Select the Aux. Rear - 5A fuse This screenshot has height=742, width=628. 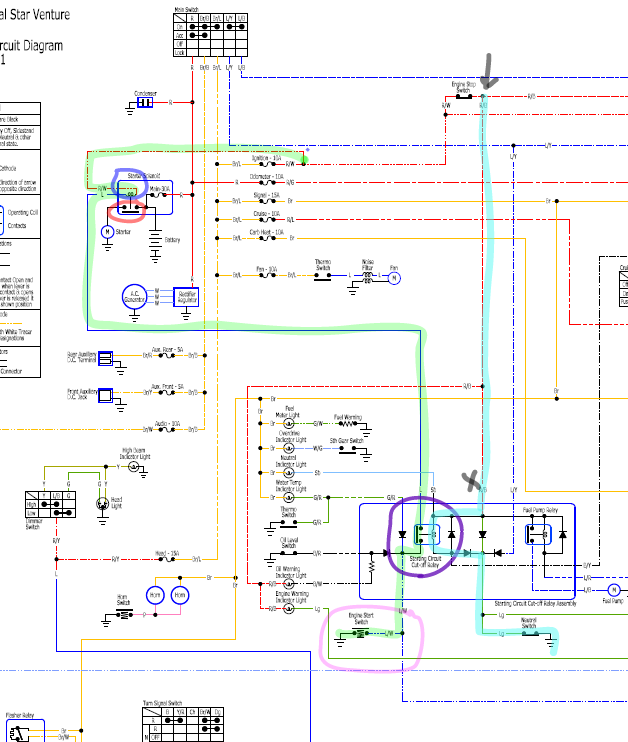coord(166,355)
